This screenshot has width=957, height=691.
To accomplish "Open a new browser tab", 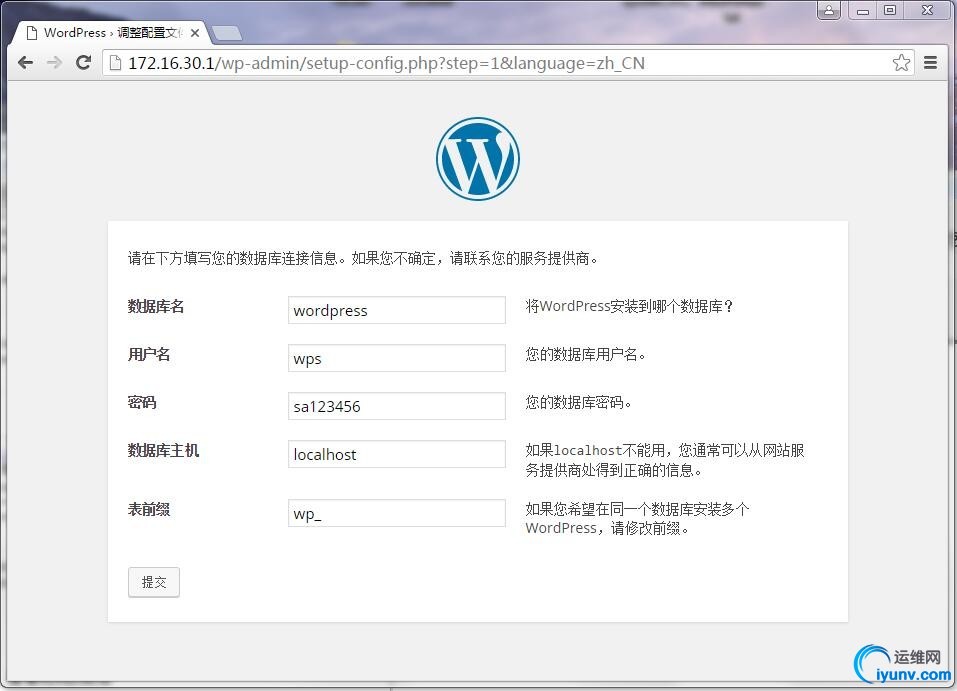I will (226, 34).
